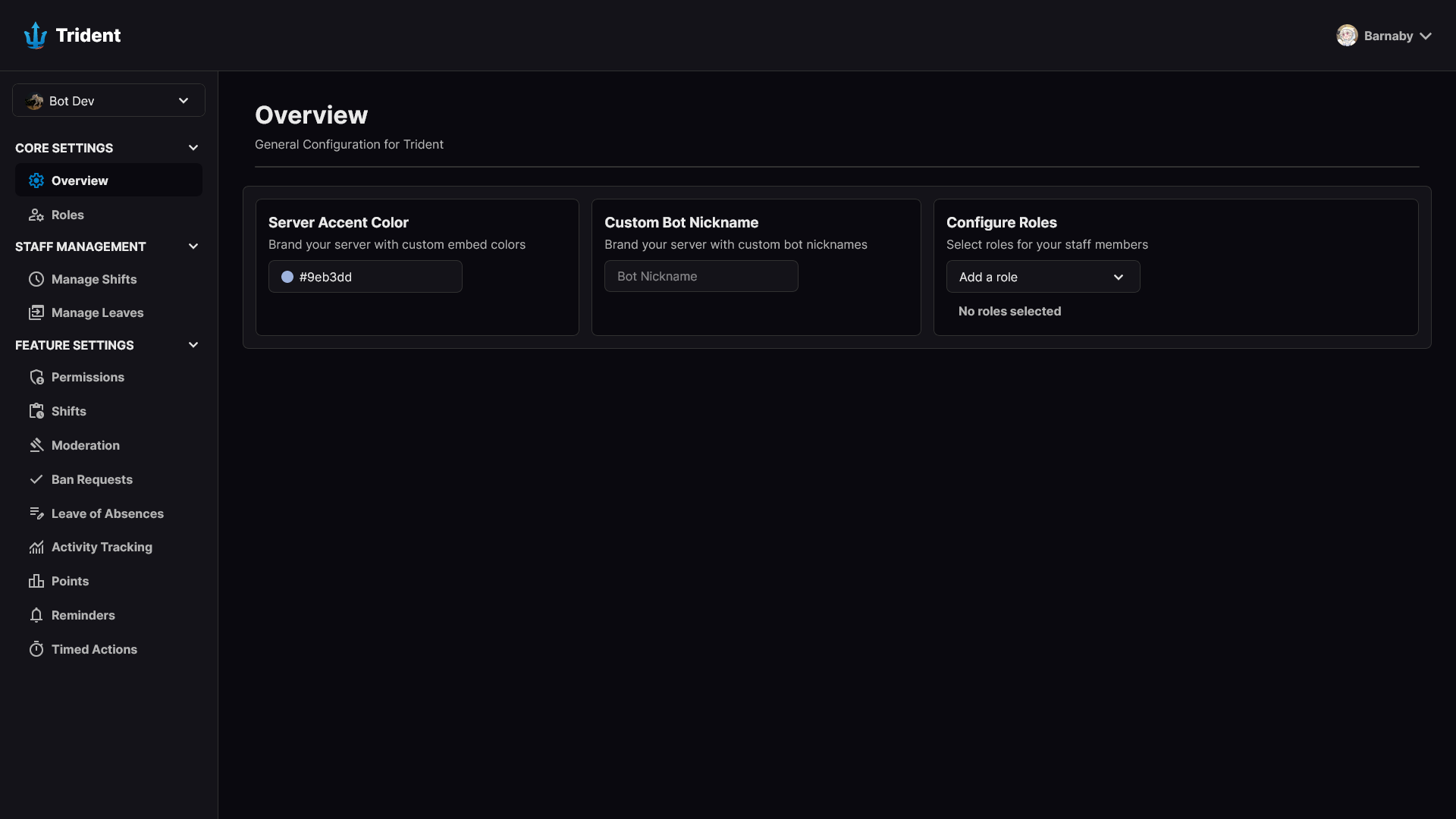Click the Timed Actions stopwatch icon
The height and width of the screenshot is (819, 1456).
click(36, 649)
